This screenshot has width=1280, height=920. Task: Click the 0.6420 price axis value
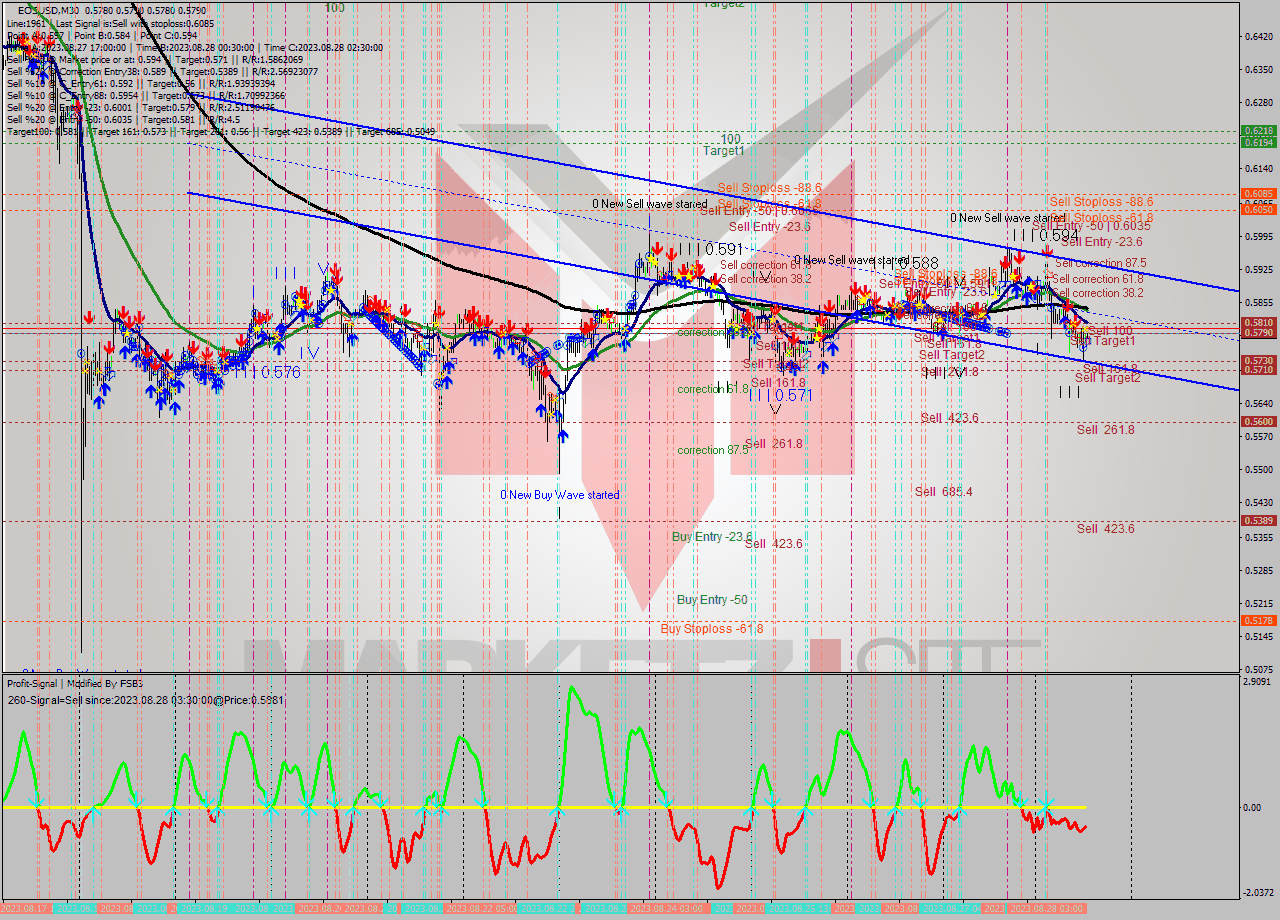pos(1258,37)
